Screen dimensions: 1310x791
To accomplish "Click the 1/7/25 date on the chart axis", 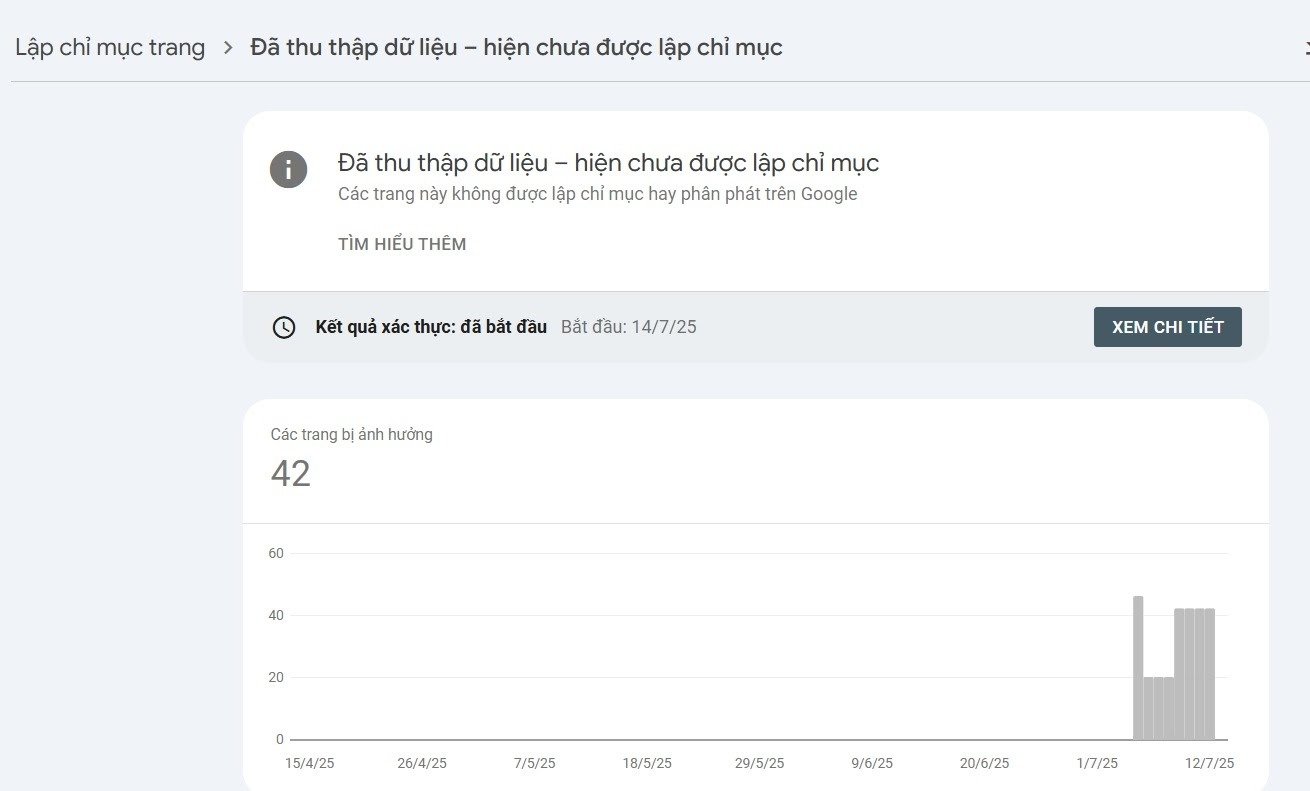I will [x=1097, y=763].
